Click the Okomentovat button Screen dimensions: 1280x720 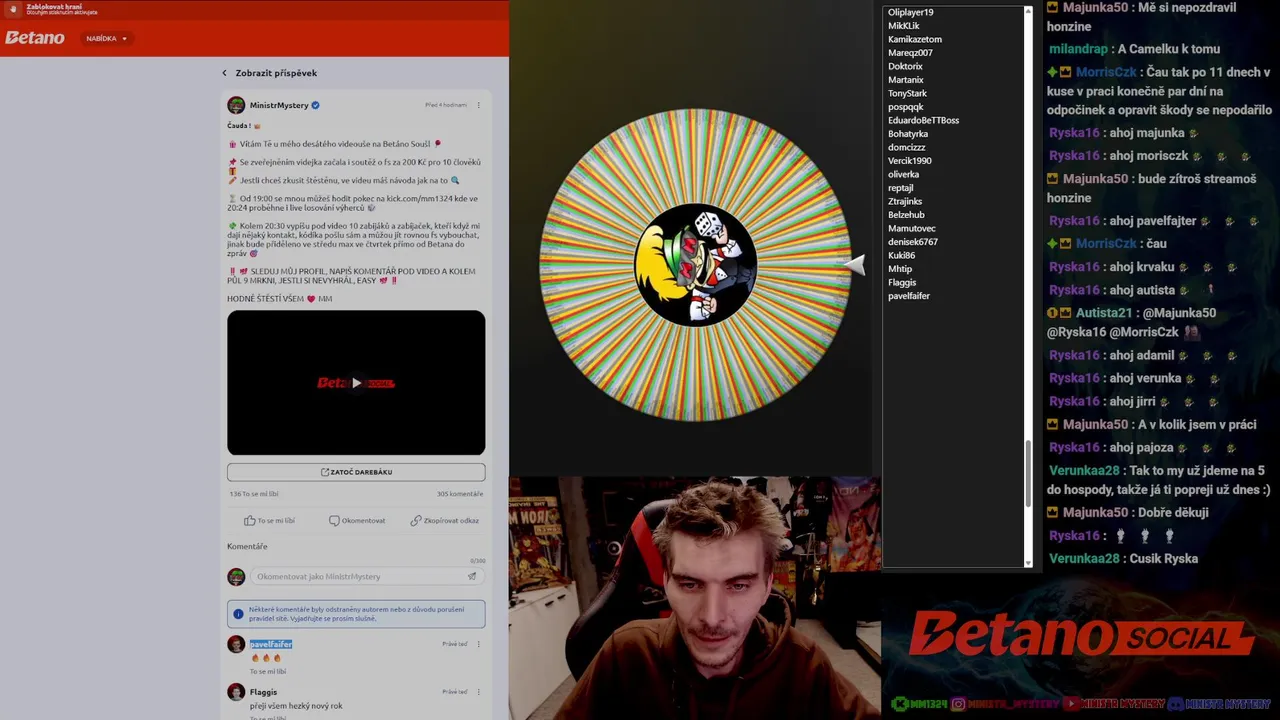(357, 520)
